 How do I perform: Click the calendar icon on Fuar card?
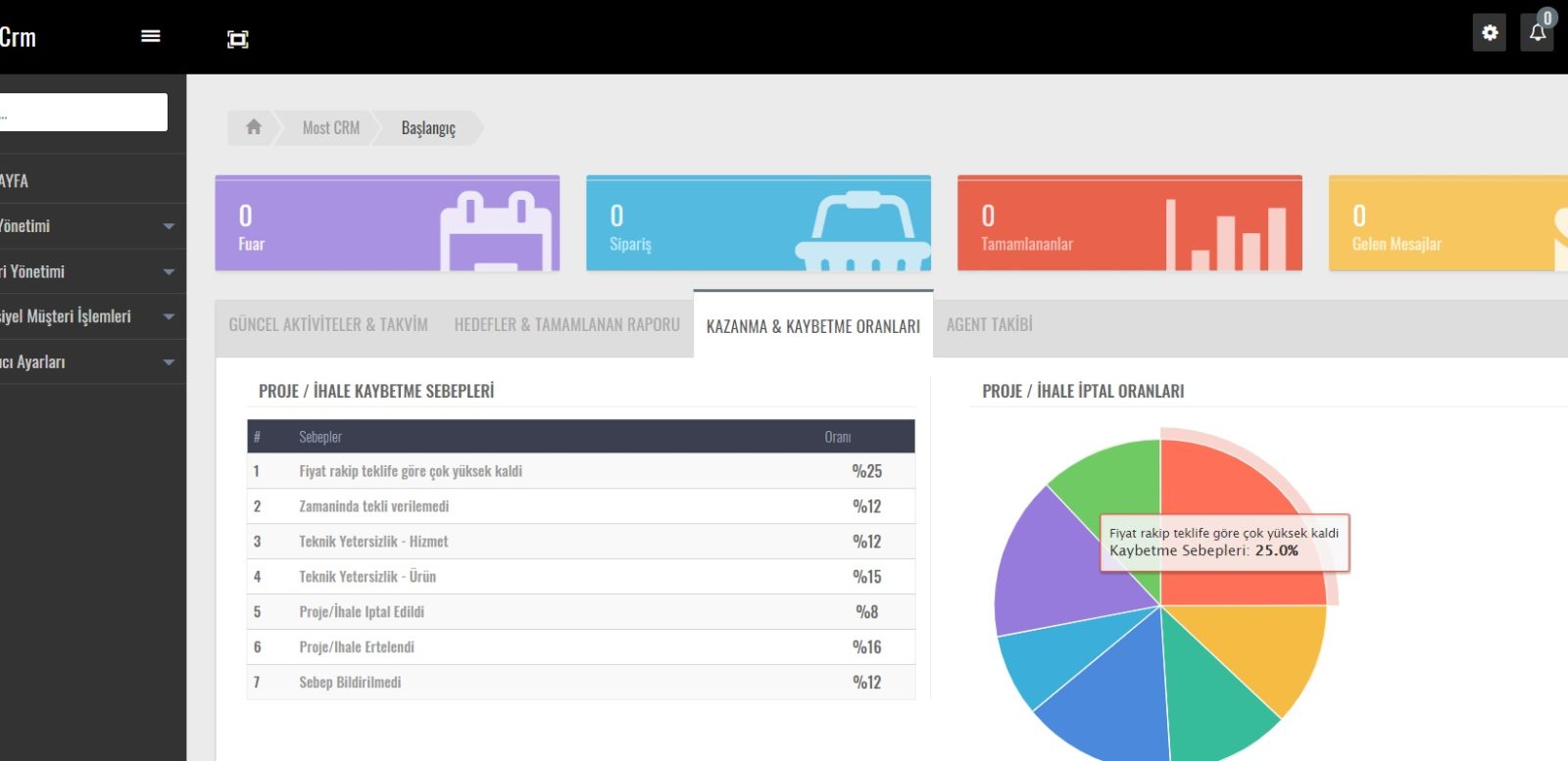click(x=496, y=231)
